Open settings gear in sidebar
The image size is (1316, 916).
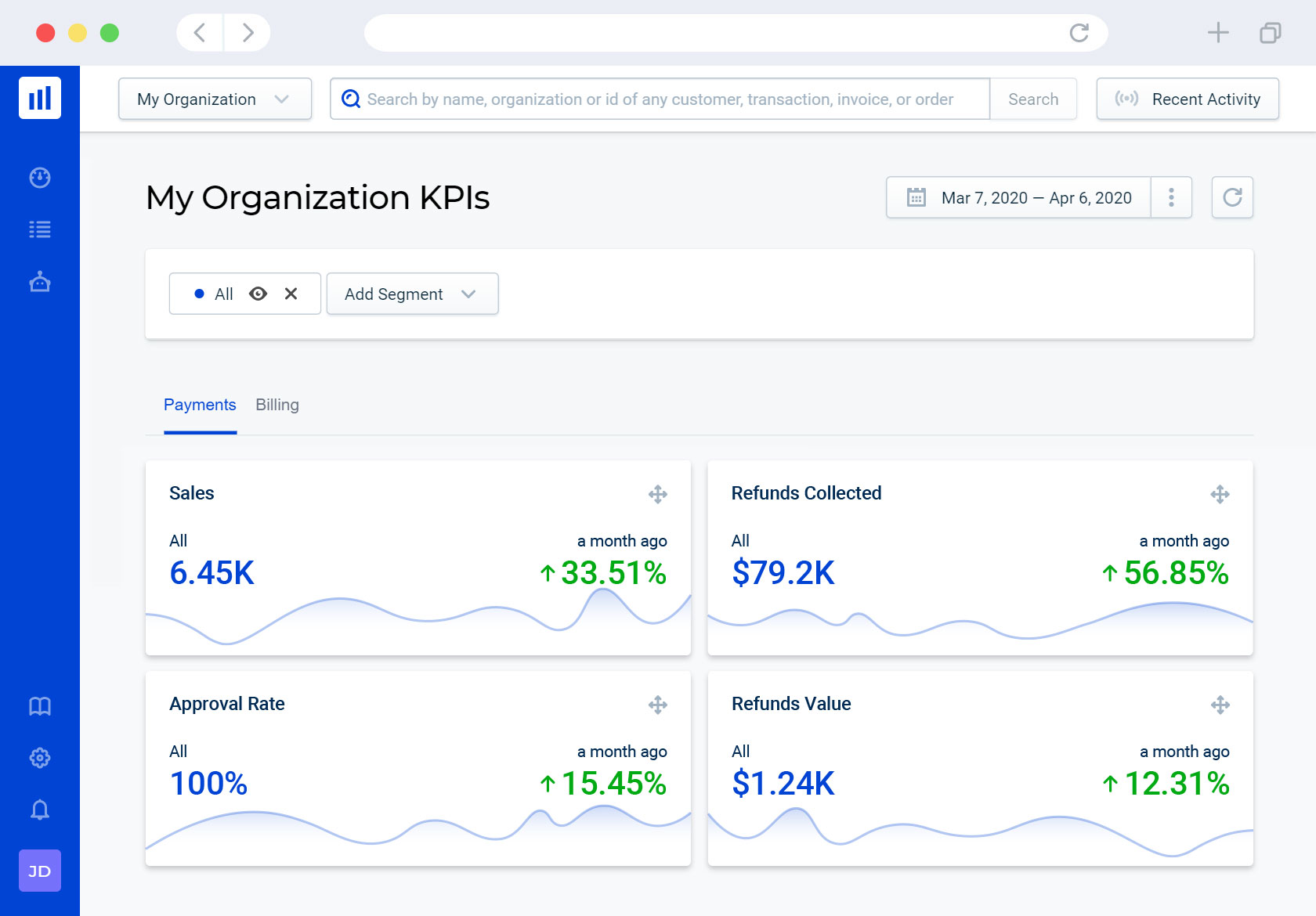pos(40,758)
